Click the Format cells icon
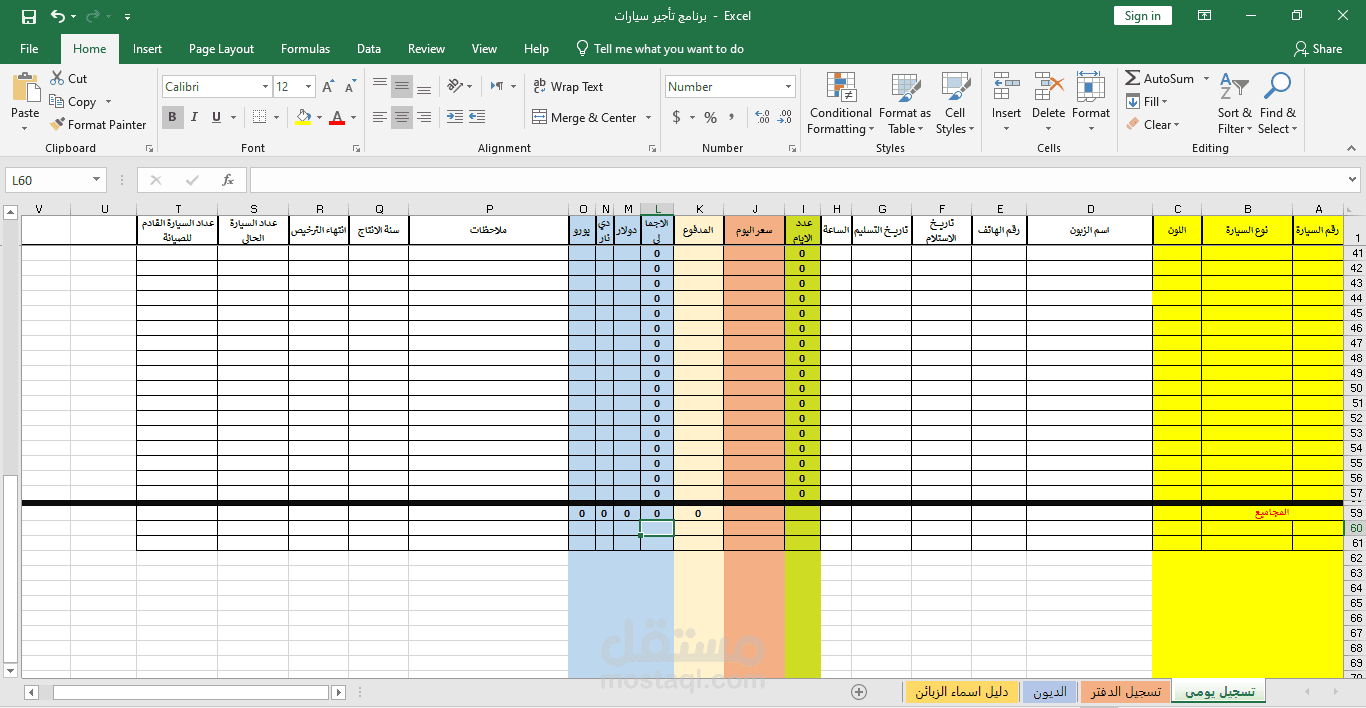Image resolution: width=1366 pixels, height=708 pixels. tap(1091, 88)
